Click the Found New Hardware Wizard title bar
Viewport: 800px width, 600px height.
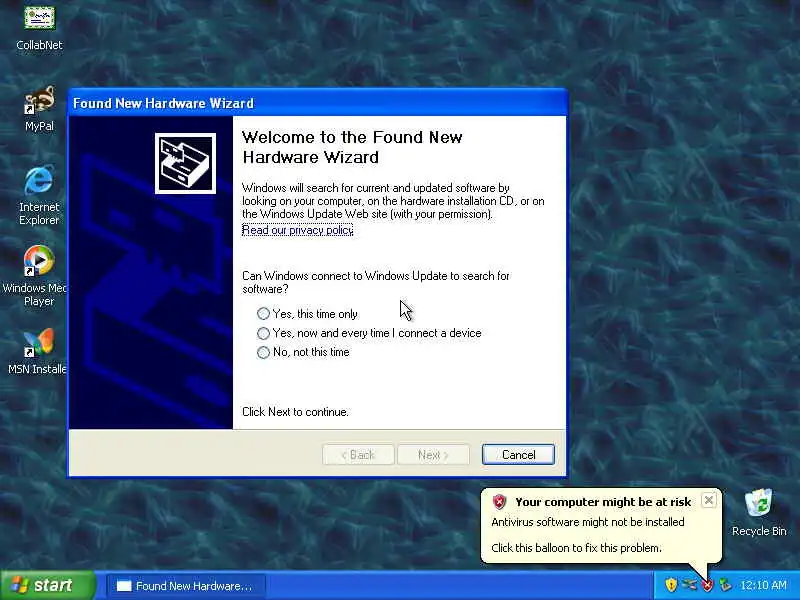pos(317,103)
